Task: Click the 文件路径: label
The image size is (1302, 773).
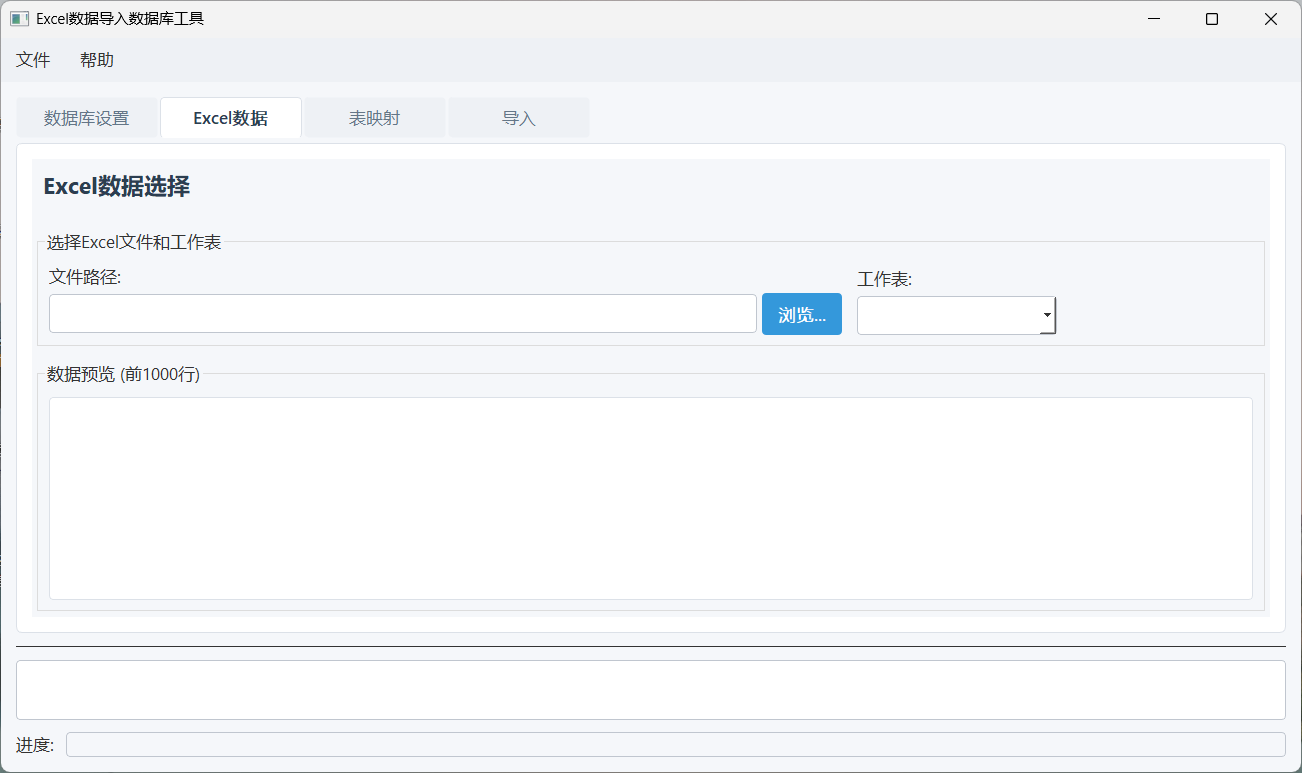Action: [x=85, y=277]
